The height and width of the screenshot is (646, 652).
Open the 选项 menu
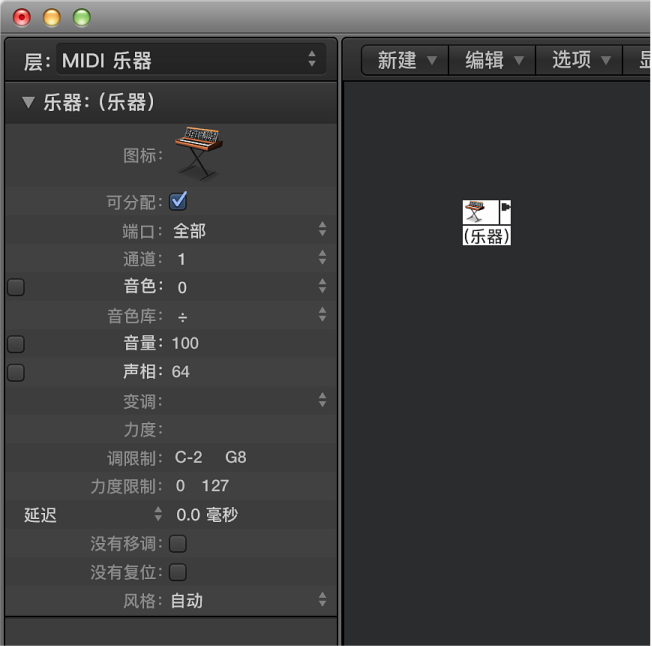pos(580,60)
